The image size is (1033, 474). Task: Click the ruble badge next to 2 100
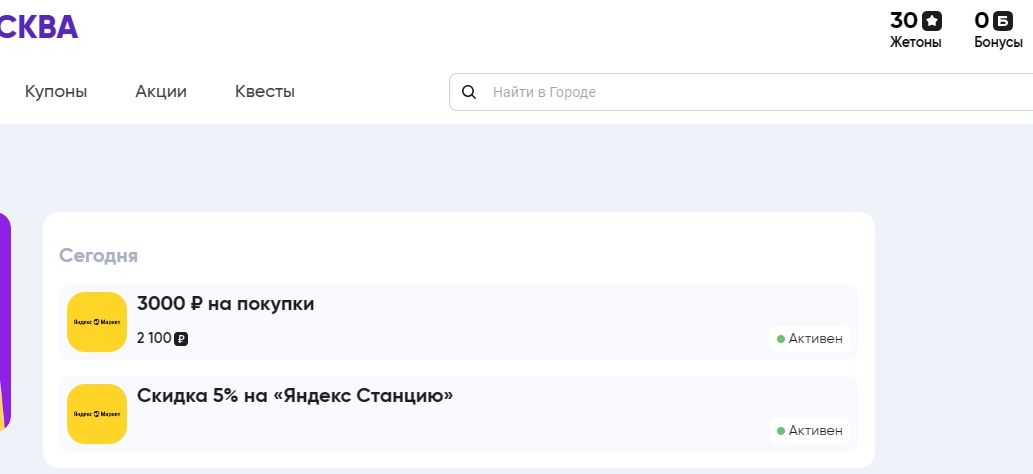181,339
